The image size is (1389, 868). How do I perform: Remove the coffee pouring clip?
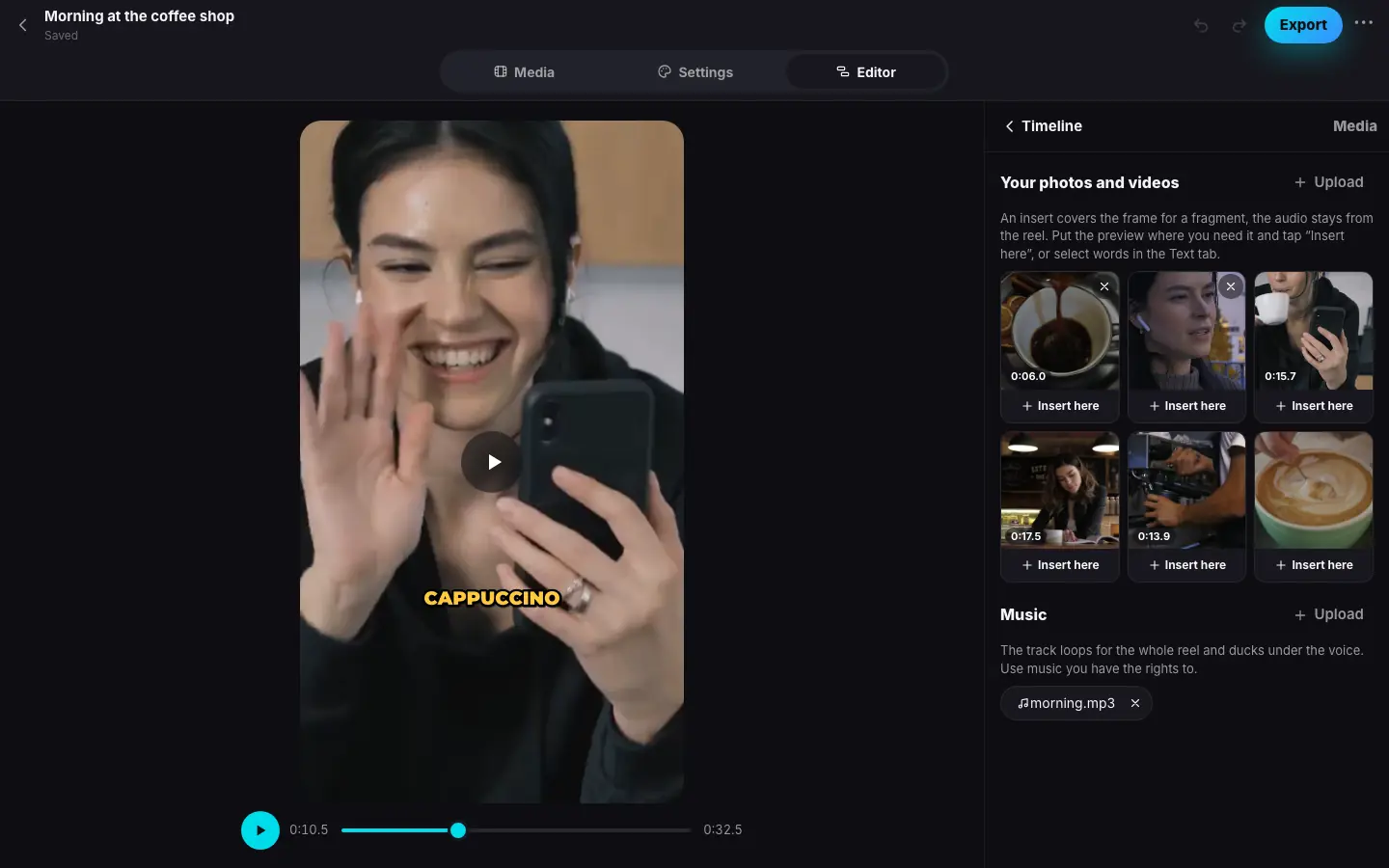coord(1104,286)
